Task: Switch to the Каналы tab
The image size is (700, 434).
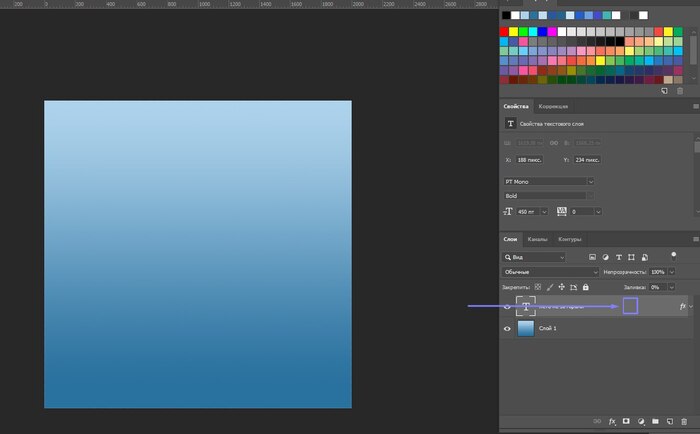Action: pyautogui.click(x=538, y=240)
